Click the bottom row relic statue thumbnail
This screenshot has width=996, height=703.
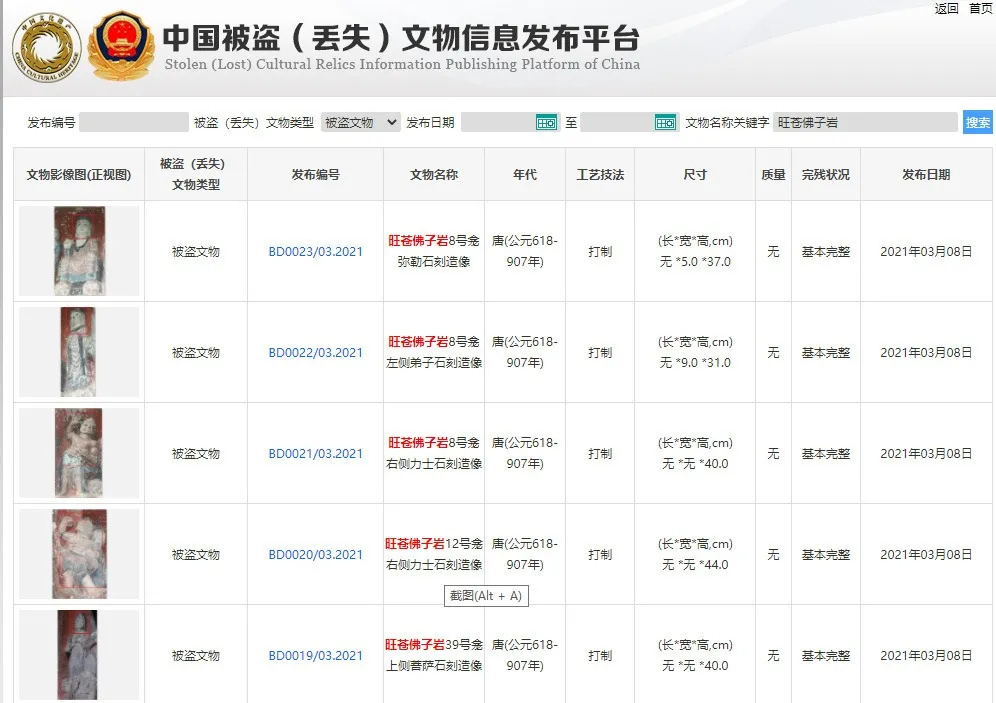[x=78, y=655]
